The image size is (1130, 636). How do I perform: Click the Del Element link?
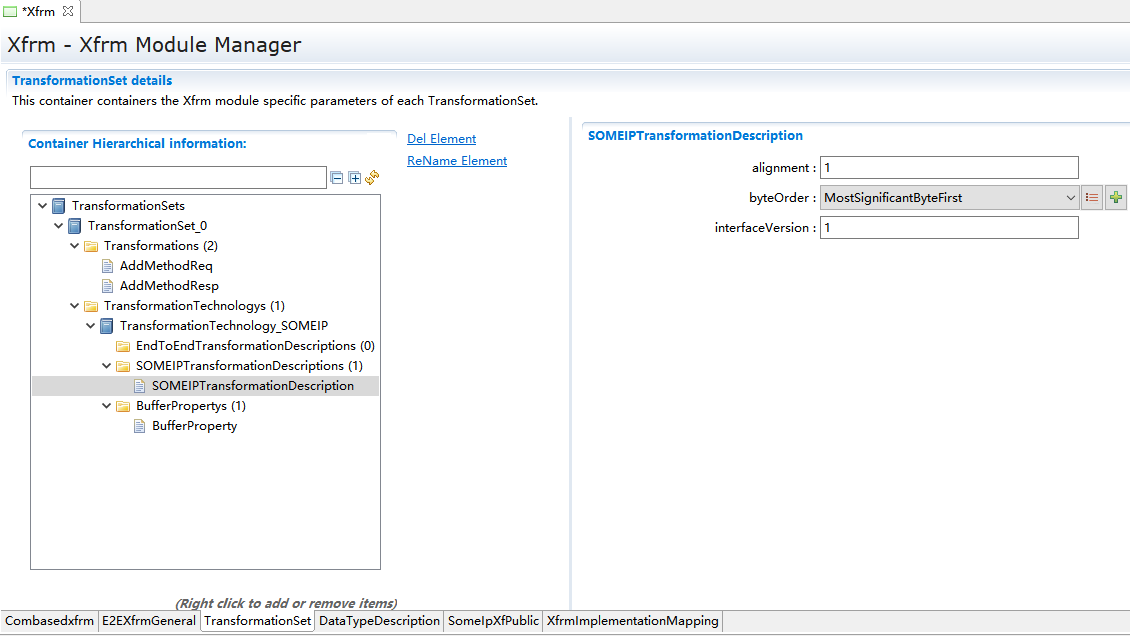(x=441, y=139)
